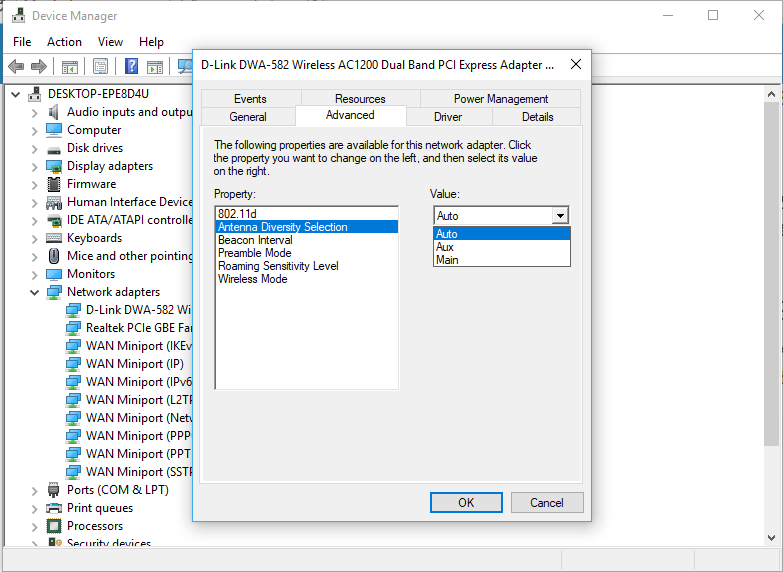Viewport: 783px width, 572px height.
Task: Click the Properties toolbar icon
Action: (x=100, y=66)
